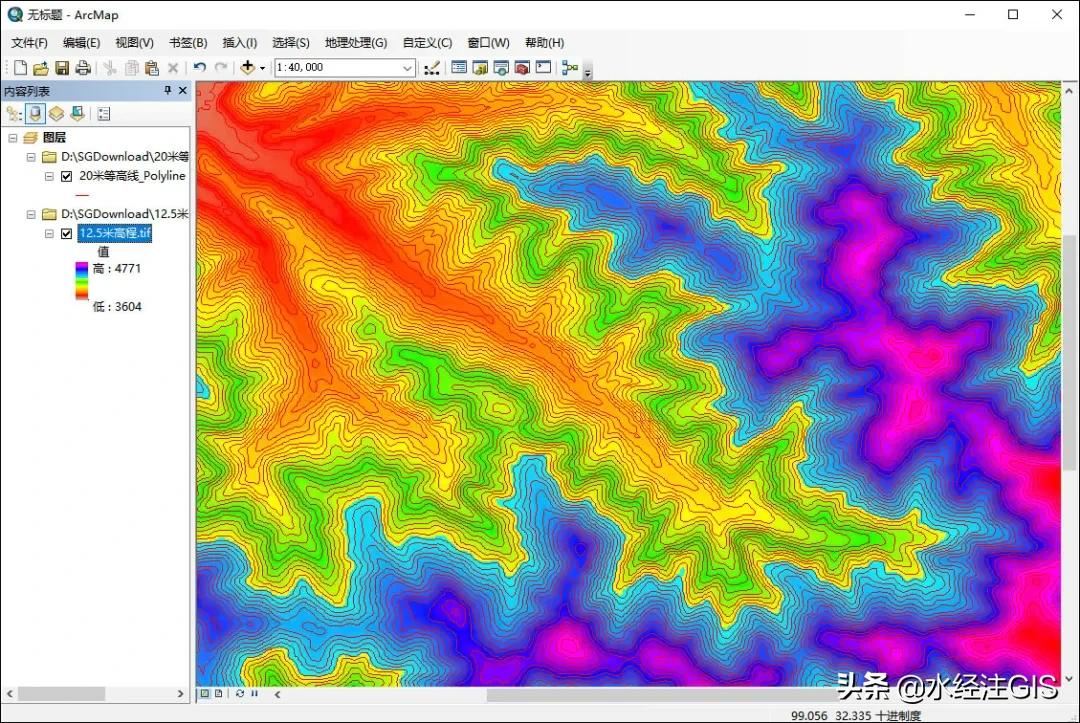Open toolbar options overflow arrow
The width and height of the screenshot is (1080, 723).
pyautogui.click(x=588, y=72)
